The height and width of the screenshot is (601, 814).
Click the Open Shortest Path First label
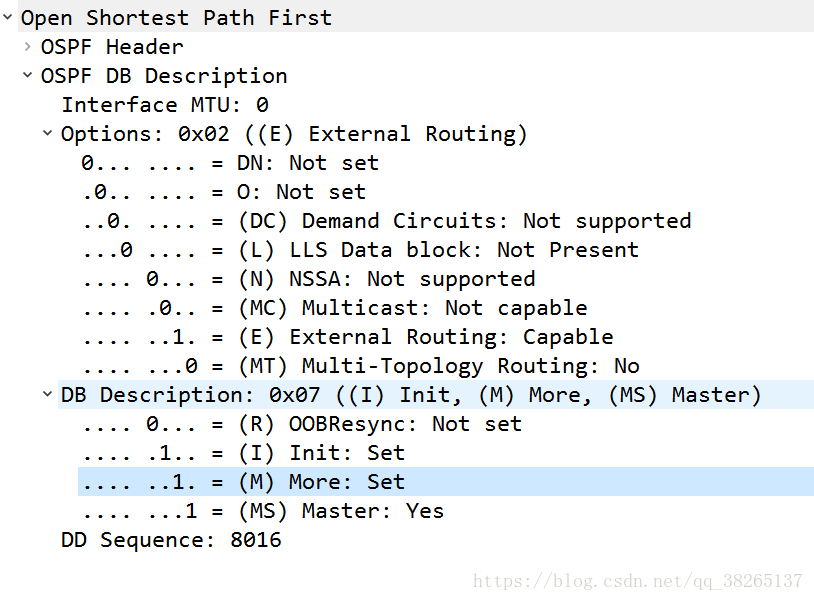[x=176, y=17]
